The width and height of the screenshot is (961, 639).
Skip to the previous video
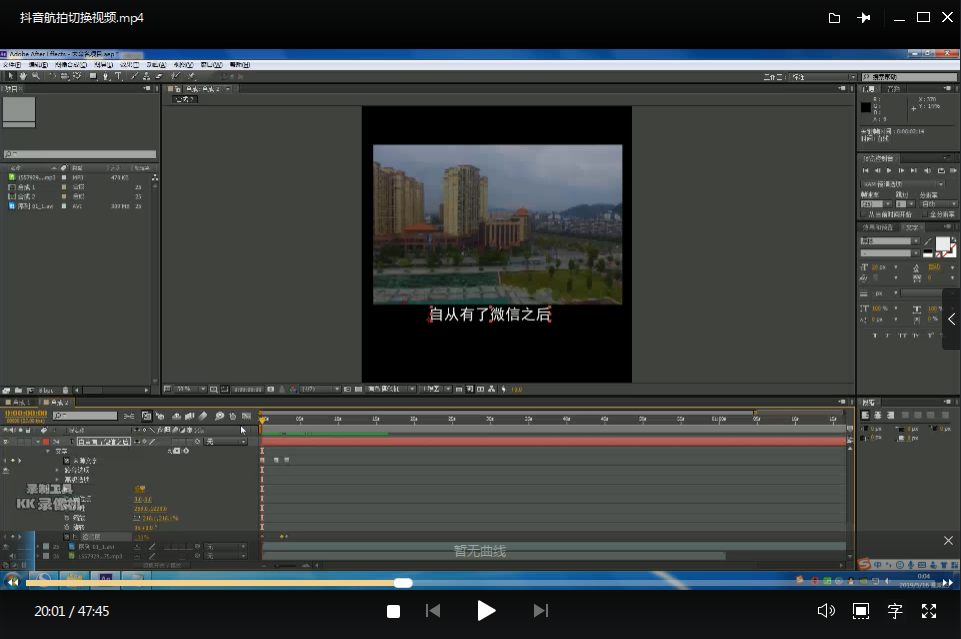(x=433, y=611)
